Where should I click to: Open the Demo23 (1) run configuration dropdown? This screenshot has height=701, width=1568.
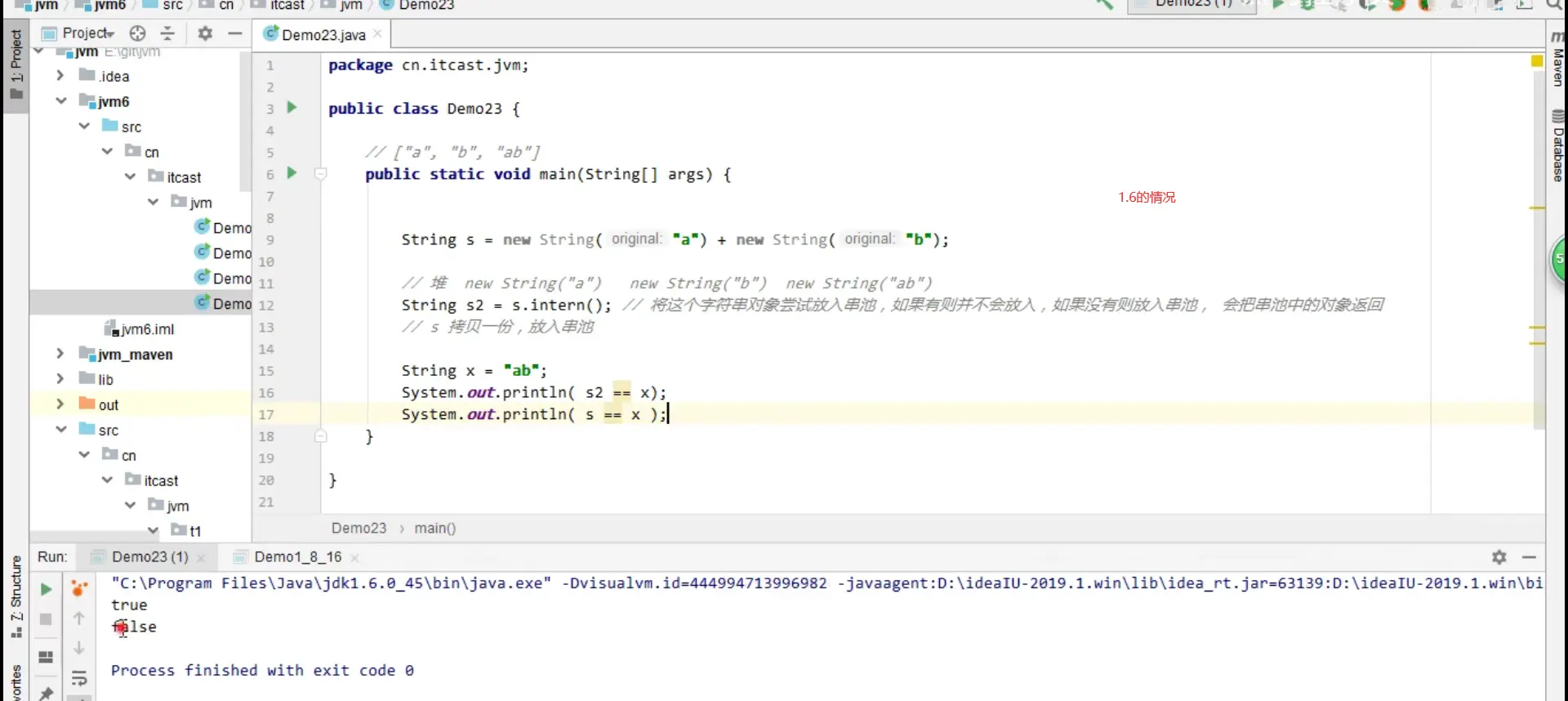tap(1192, 5)
